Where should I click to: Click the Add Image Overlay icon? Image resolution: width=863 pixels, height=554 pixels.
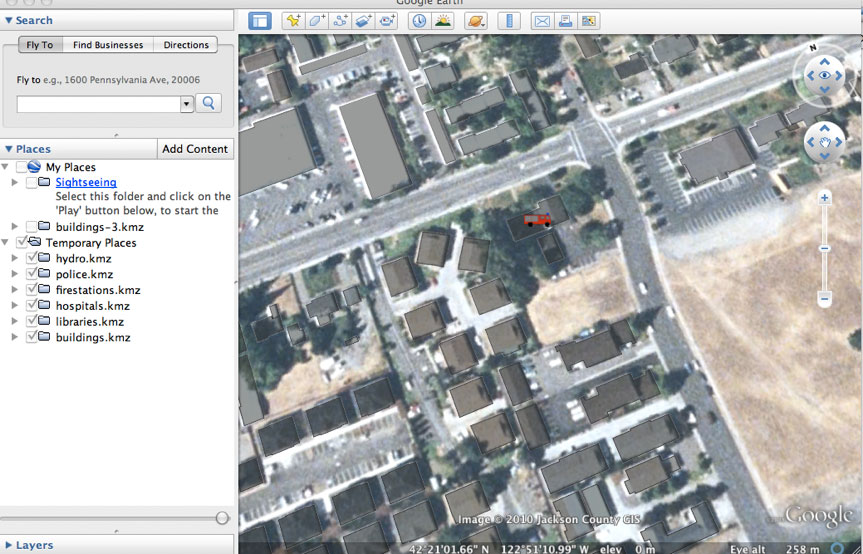[364, 20]
